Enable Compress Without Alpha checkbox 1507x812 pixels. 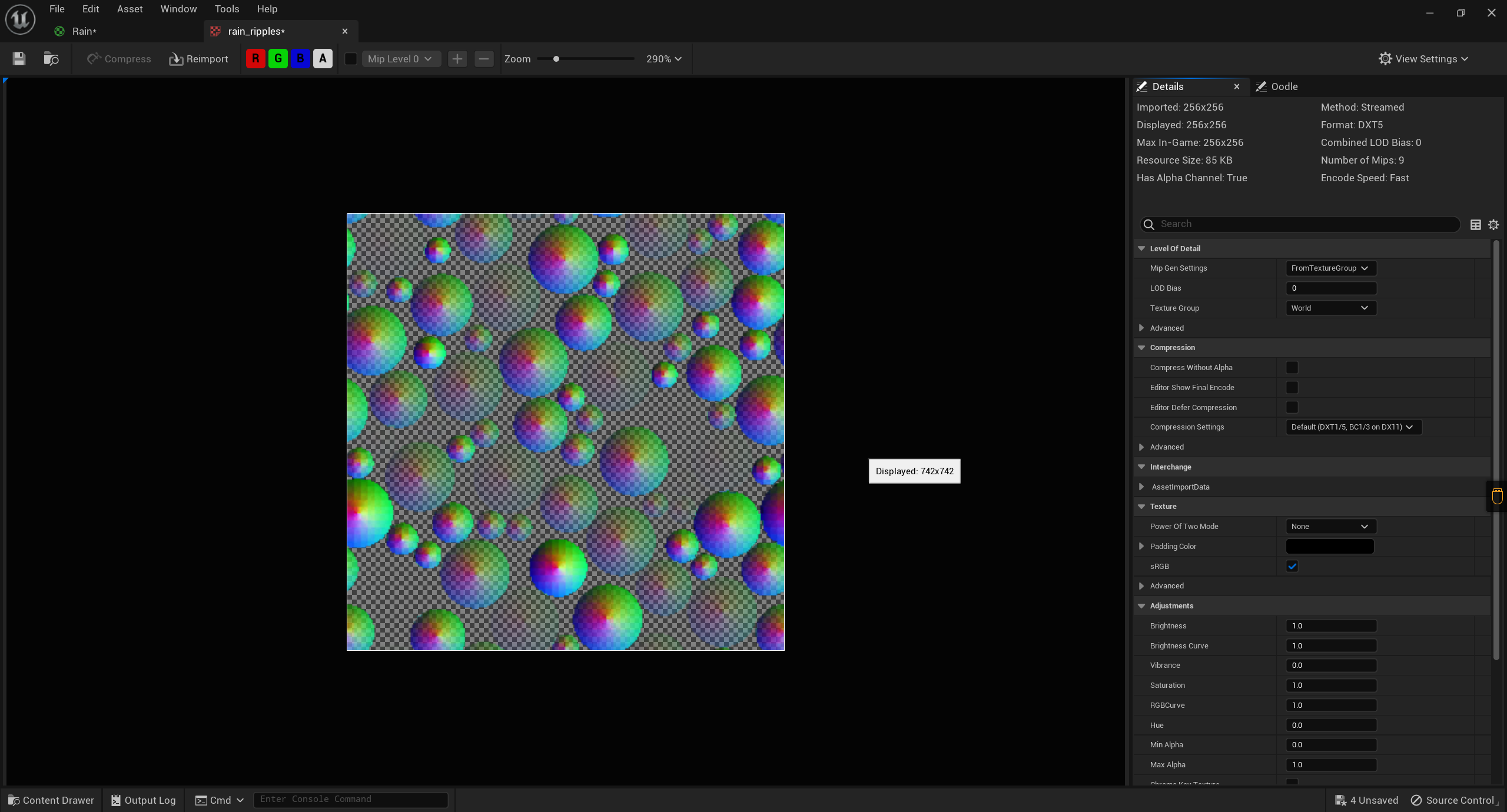point(1292,368)
